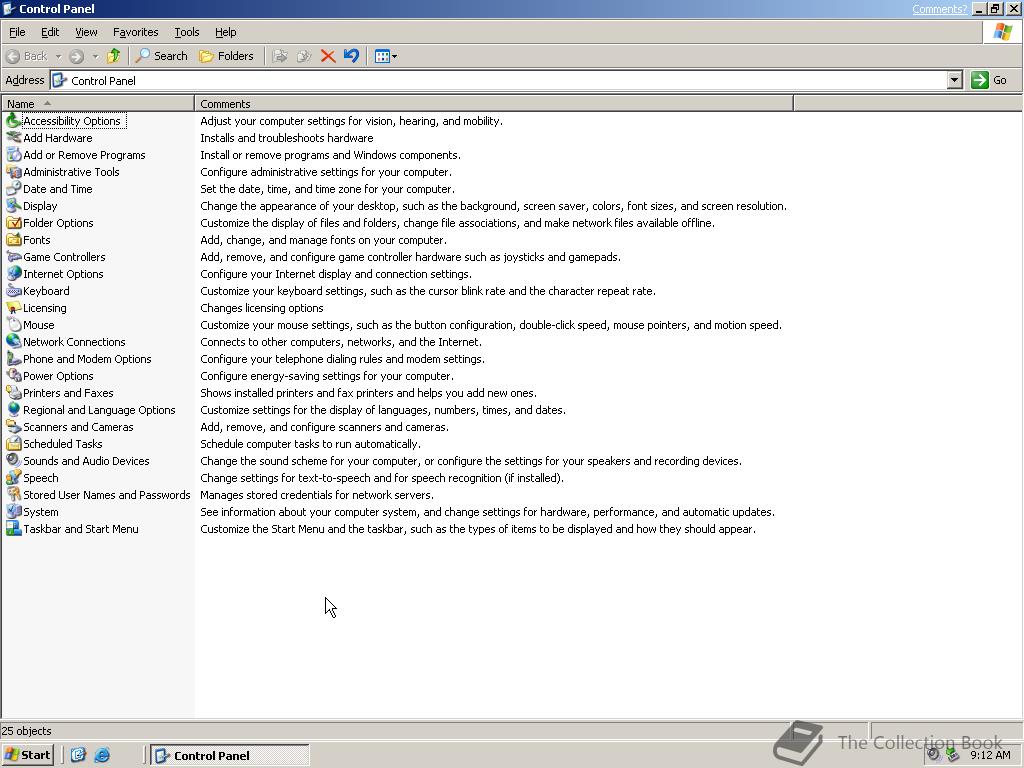Click the Show Desktop quick launch icon
Screen dimensions: 1024x768
click(78, 755)
